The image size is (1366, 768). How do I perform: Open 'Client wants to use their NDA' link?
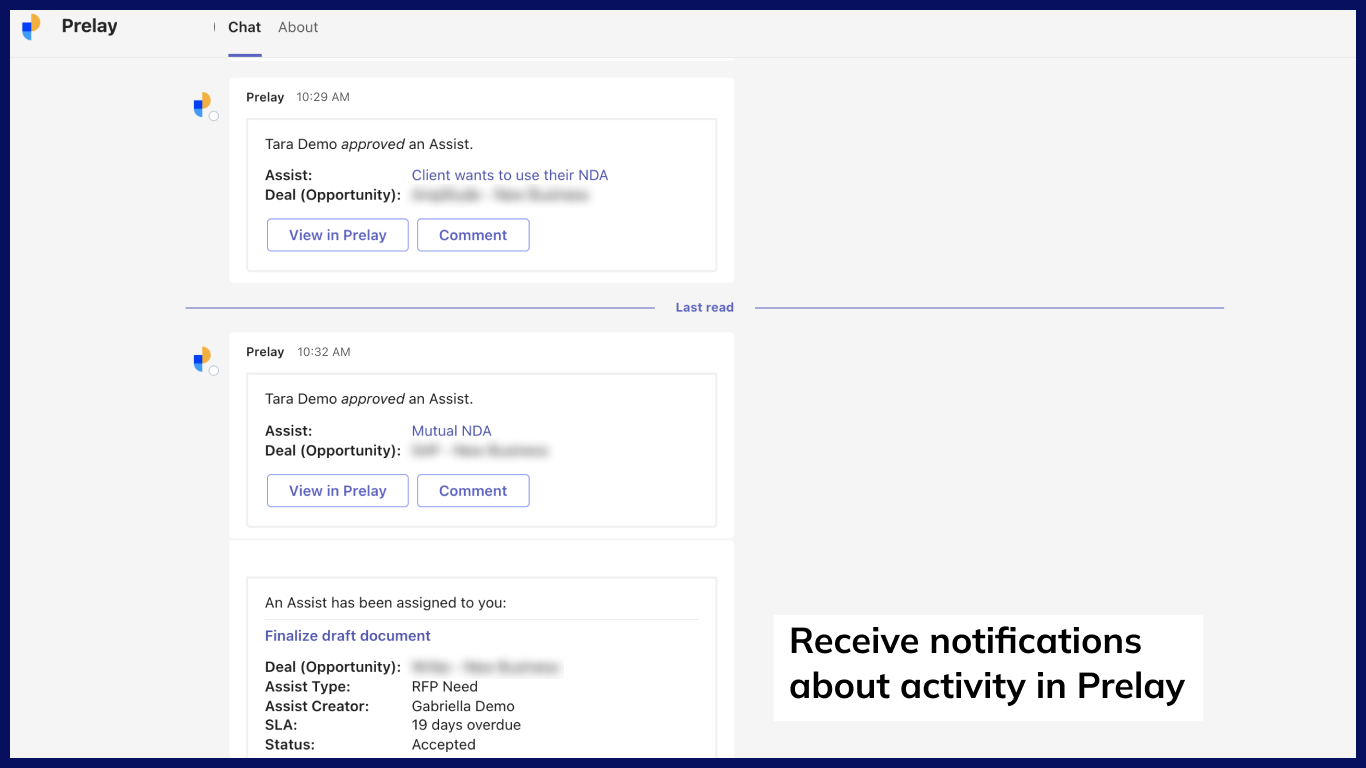click(x=509, y=175)
